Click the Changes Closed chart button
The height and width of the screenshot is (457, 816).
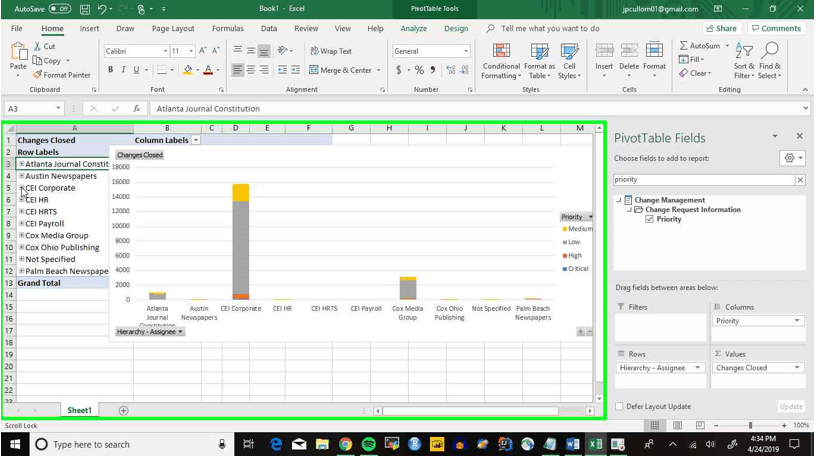[x=139, y=155]
